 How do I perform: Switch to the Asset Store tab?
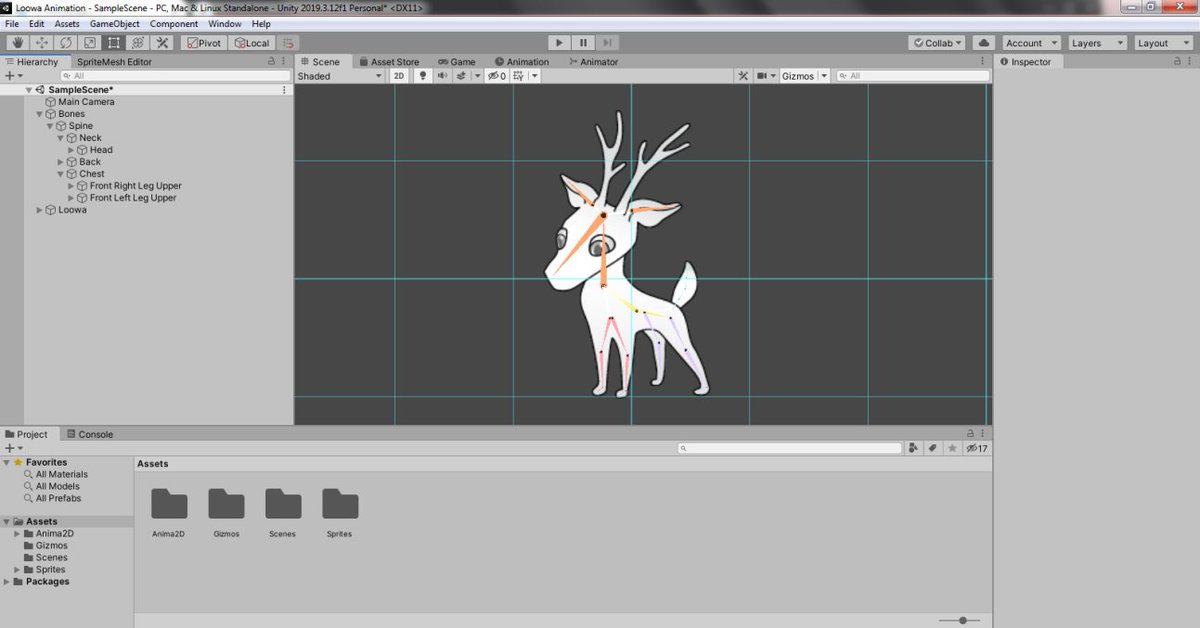pyautogui.click(x=389, y=62)
